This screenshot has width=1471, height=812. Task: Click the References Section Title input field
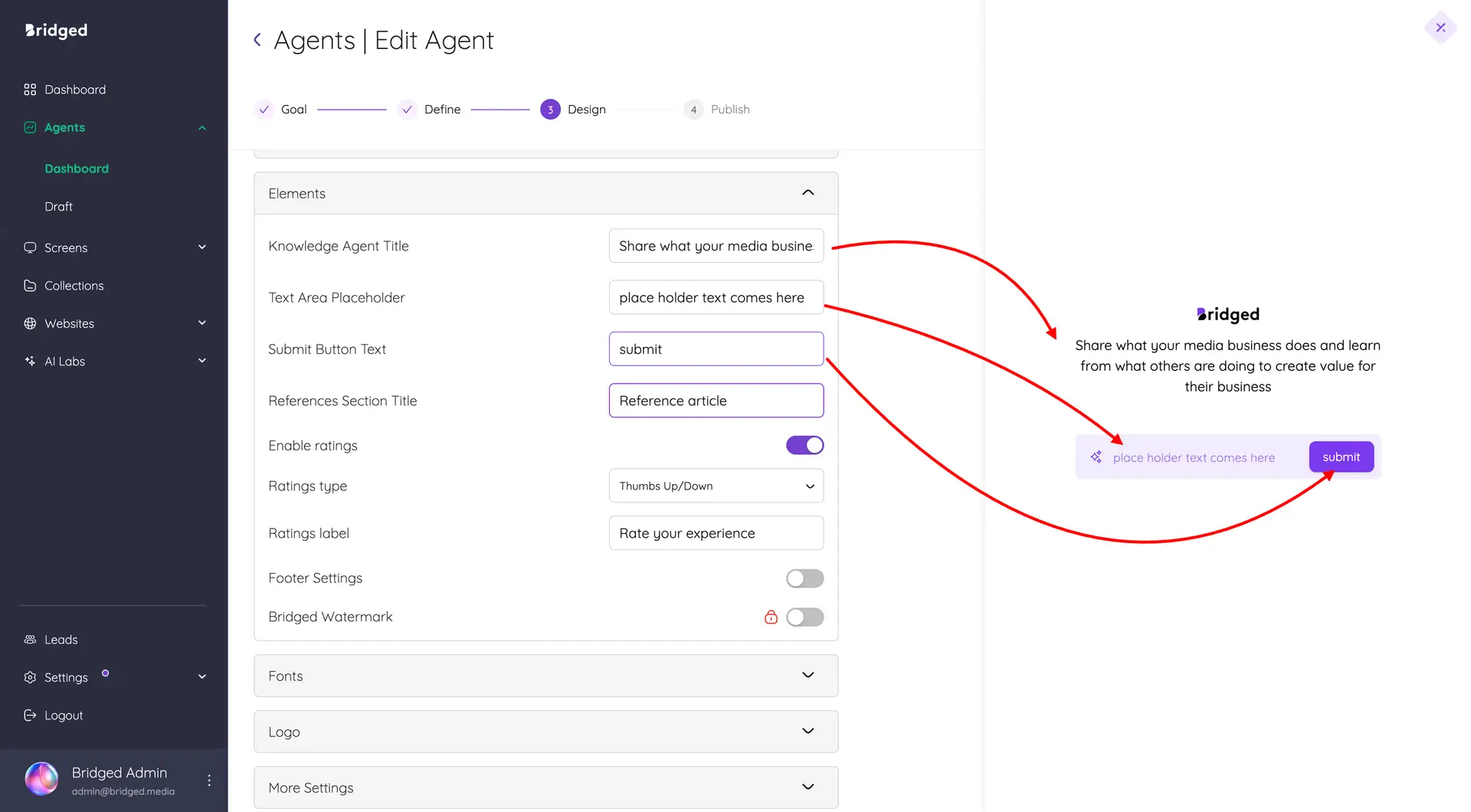pos(716,401)
